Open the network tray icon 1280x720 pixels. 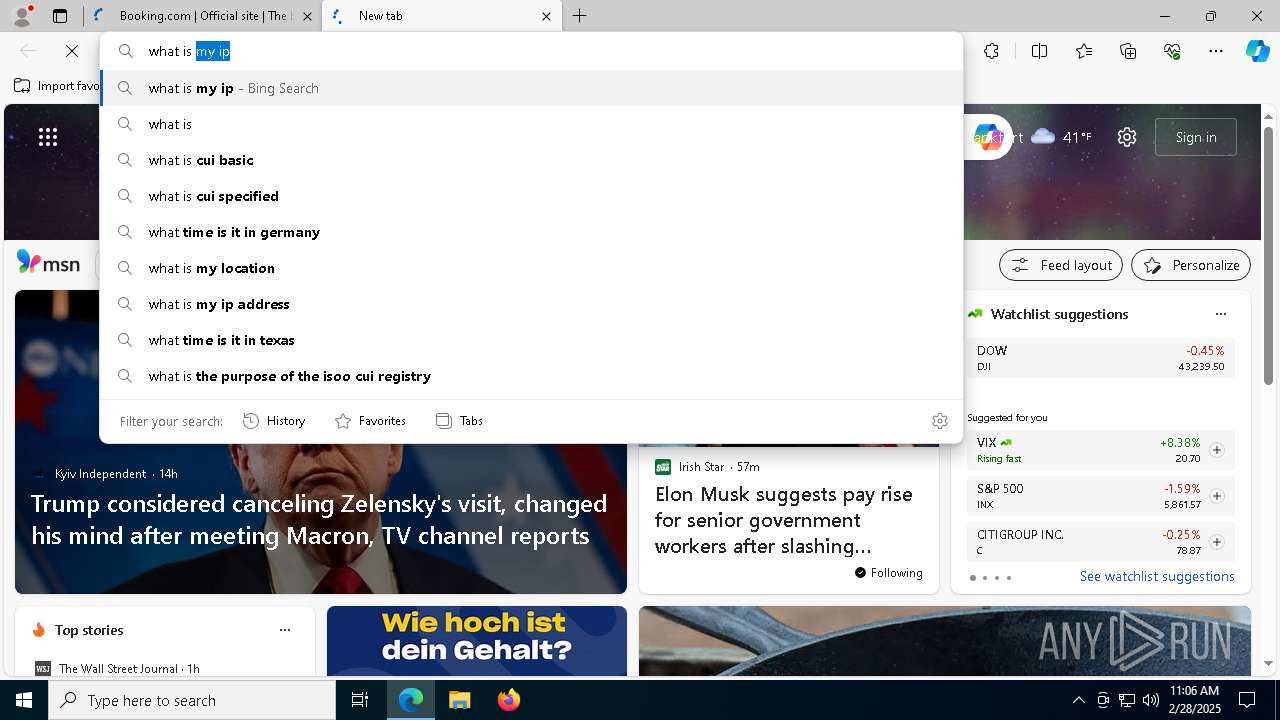pos(1127,700)
